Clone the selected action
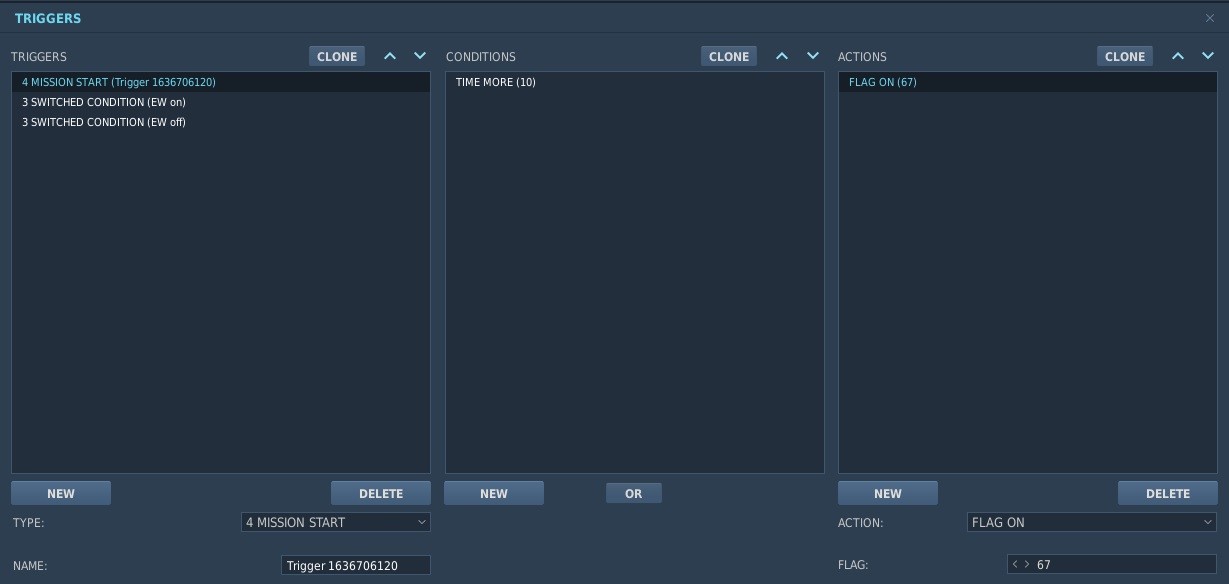 tap(1125, 56)
